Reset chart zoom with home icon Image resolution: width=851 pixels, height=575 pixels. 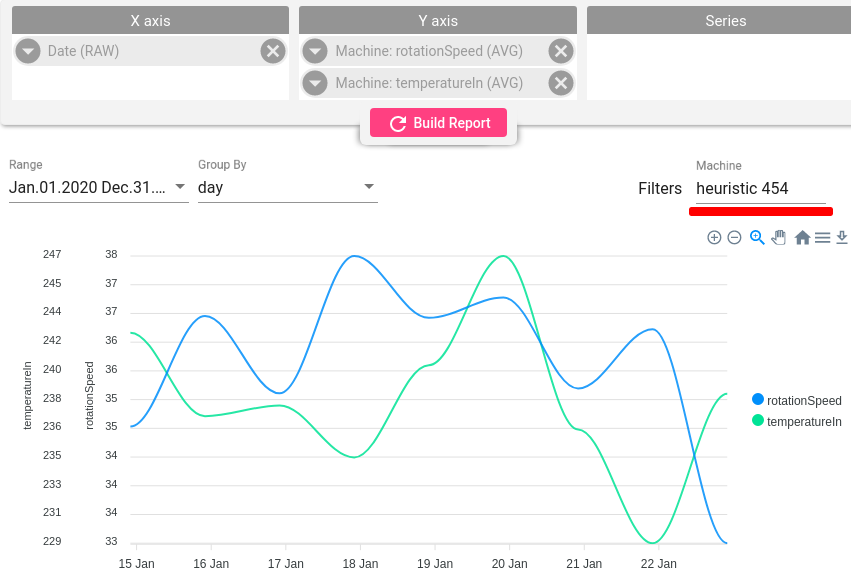[802, 237]
